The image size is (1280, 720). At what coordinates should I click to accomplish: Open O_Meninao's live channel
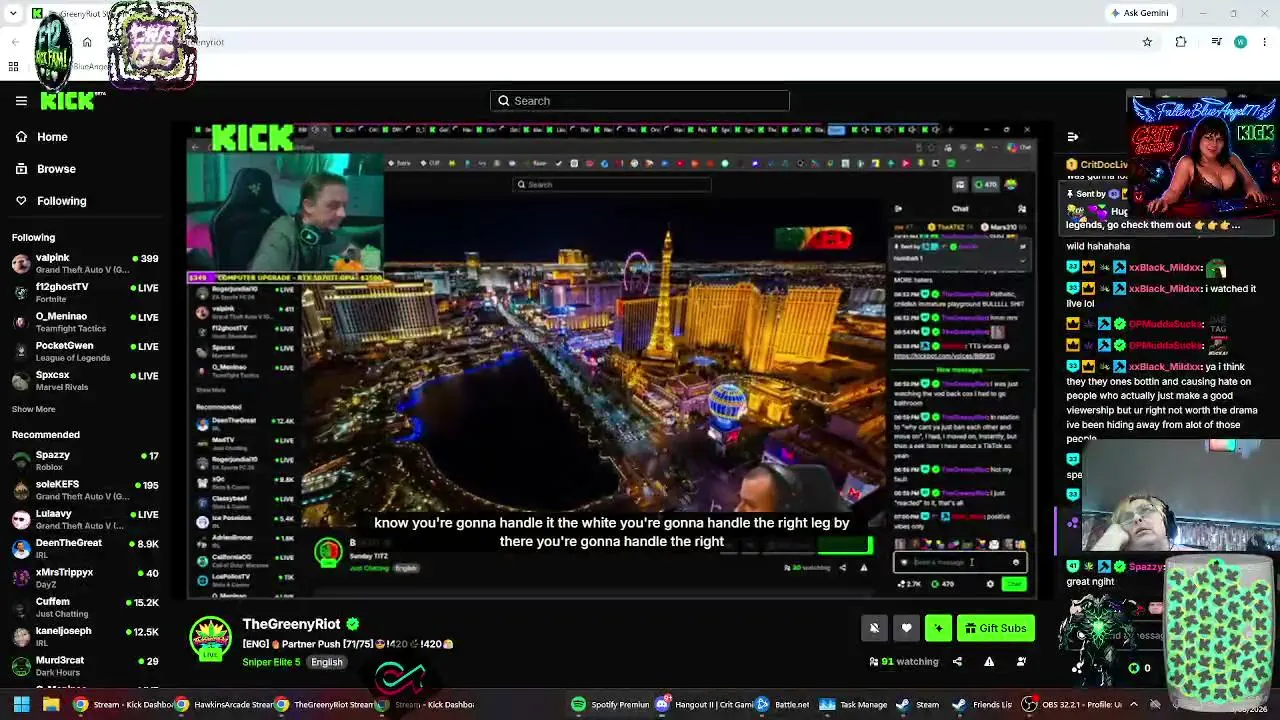pos(85,322)
